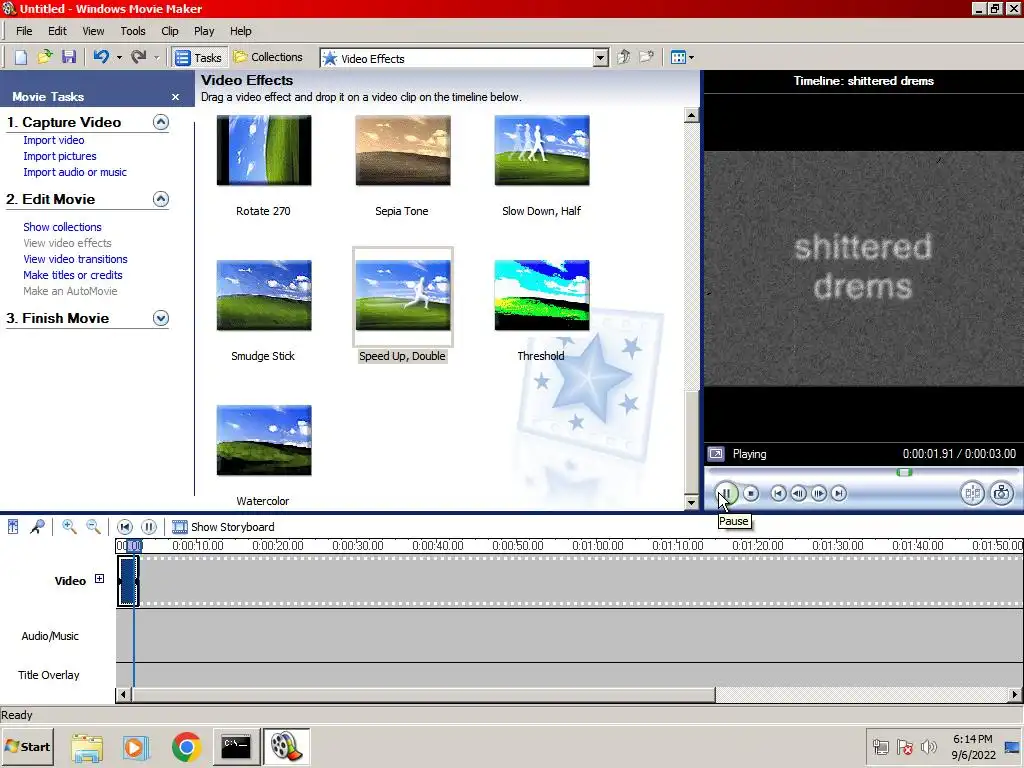Click Make titles or credits link
1024x768 pixels.
point(72,275)
